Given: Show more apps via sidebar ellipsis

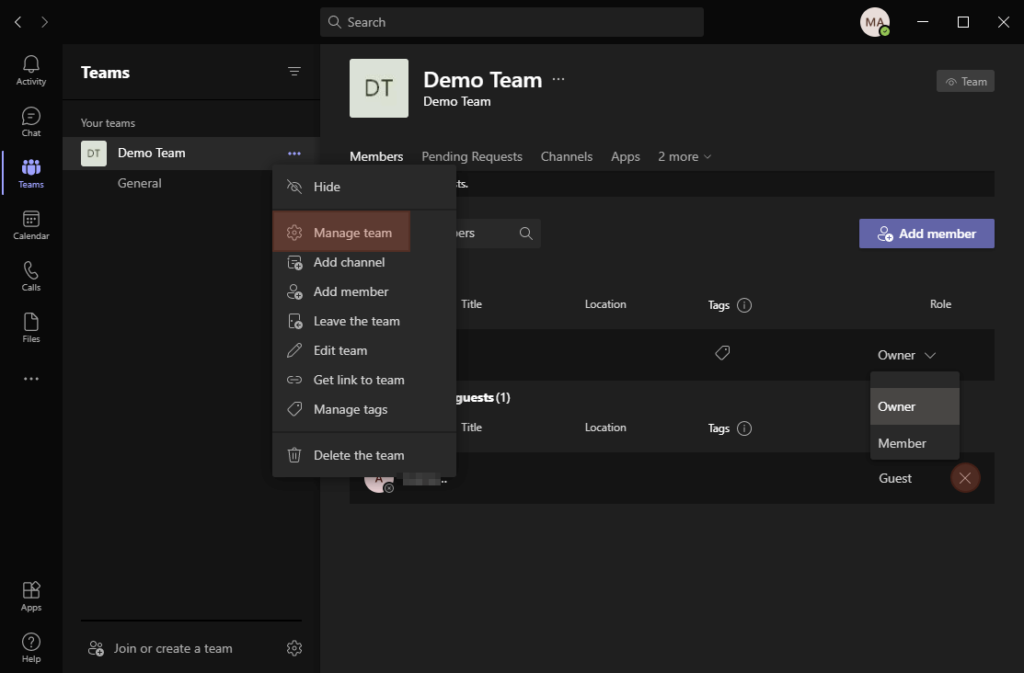Looking at the screenshot, I should (x=31, y=379).
